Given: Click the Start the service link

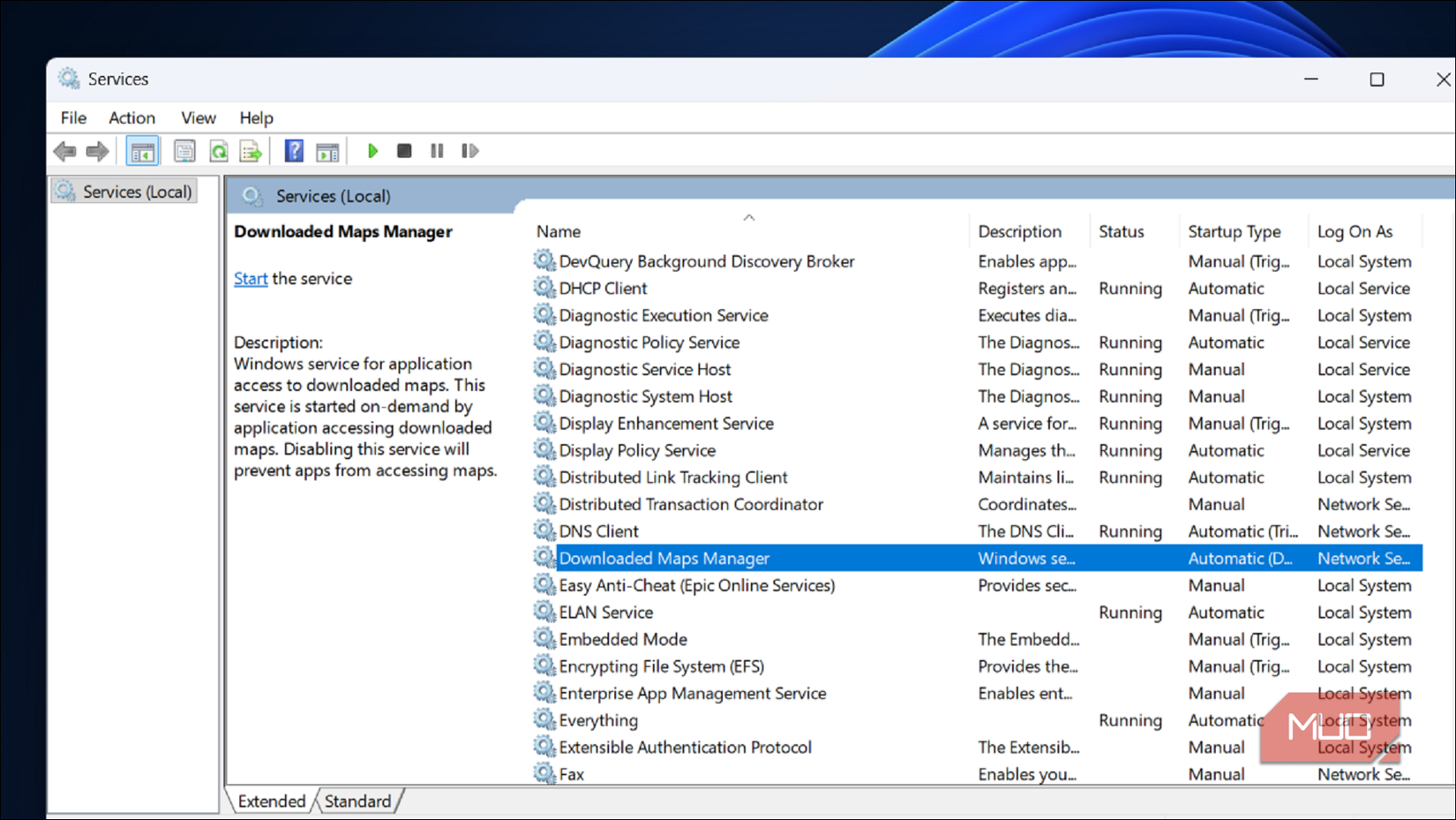Looking at the screenshot, I should 250,278.
